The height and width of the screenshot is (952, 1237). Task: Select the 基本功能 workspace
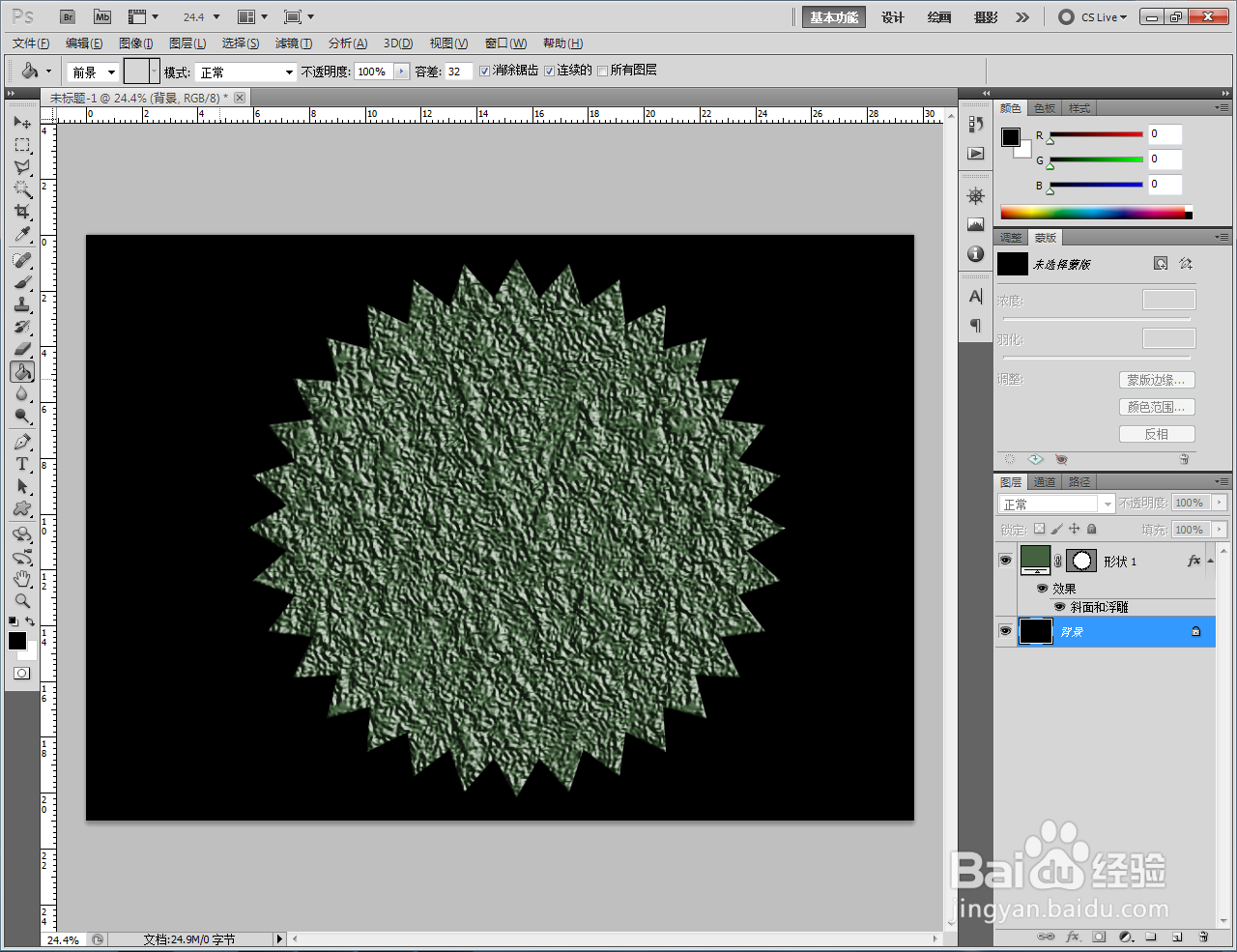click(x=833, y=16)
